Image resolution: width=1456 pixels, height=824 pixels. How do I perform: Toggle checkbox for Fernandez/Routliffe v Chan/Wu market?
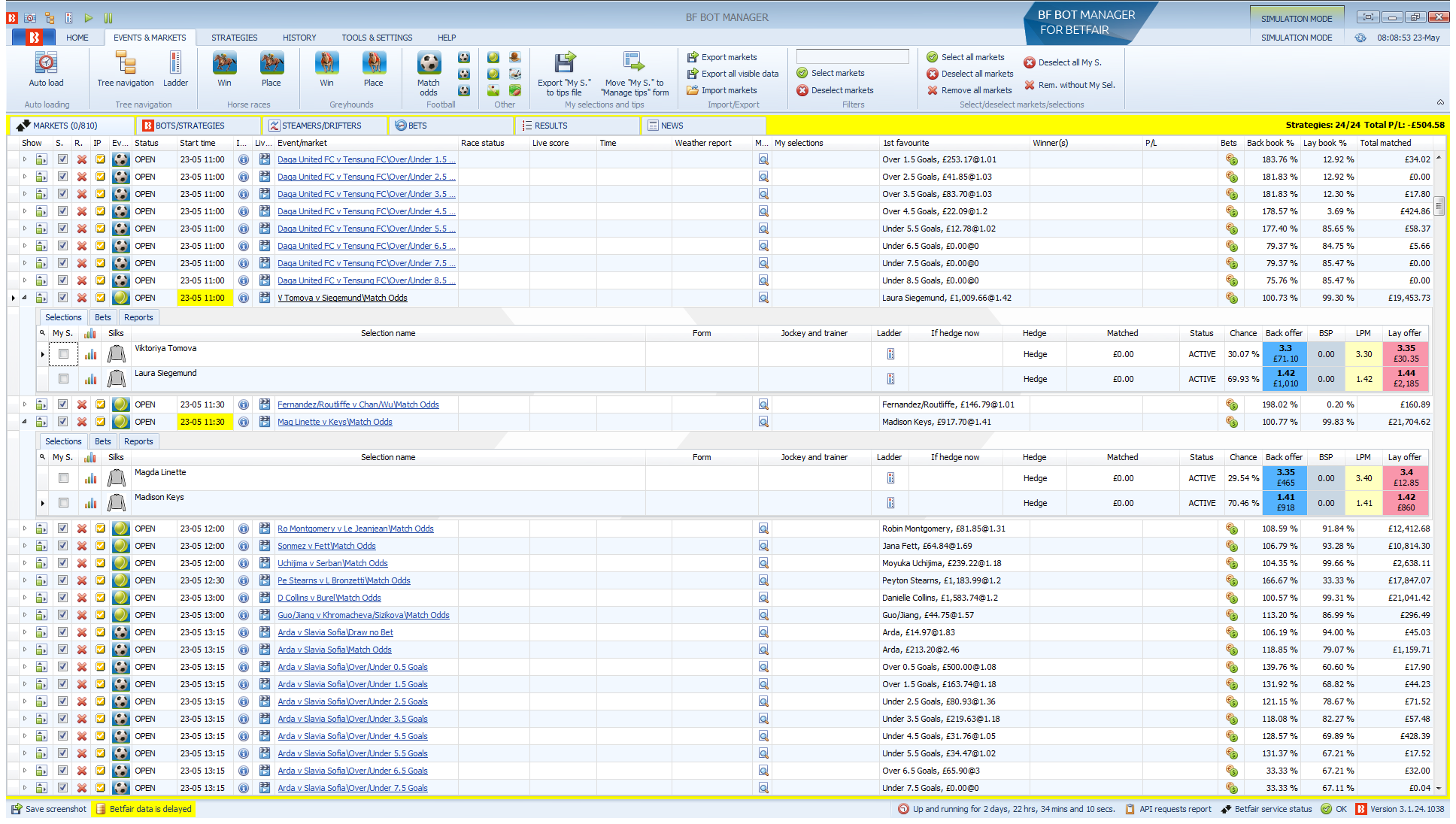[63, 404]
